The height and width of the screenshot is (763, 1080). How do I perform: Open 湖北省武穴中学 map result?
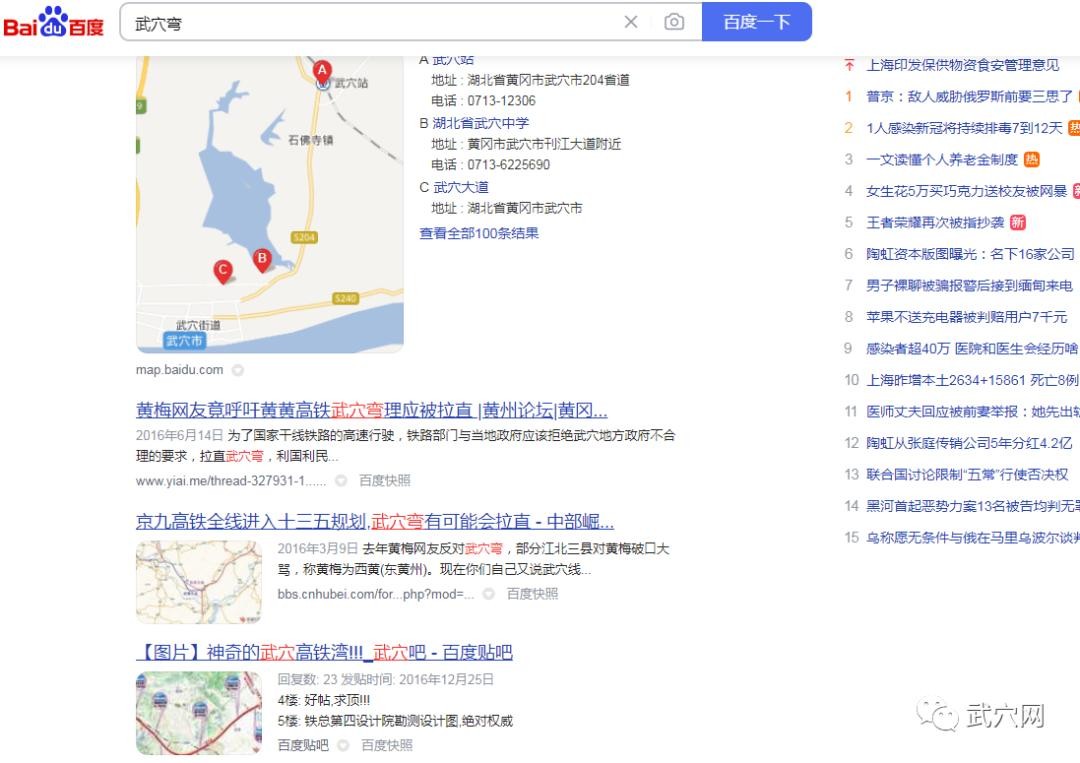[481, 123]
